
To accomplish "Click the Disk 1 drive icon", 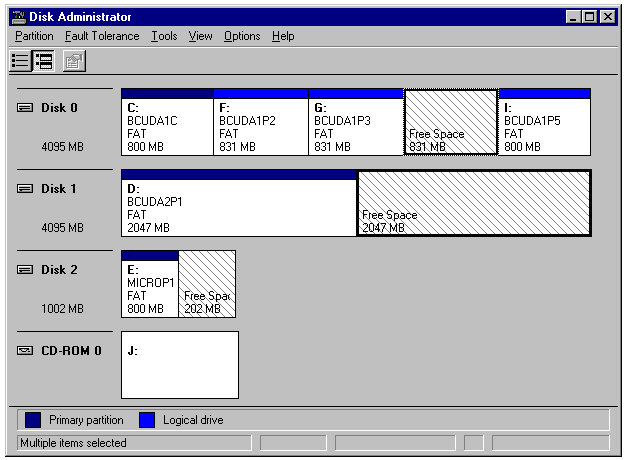I will pyautogui.click(x=26, y=189).
